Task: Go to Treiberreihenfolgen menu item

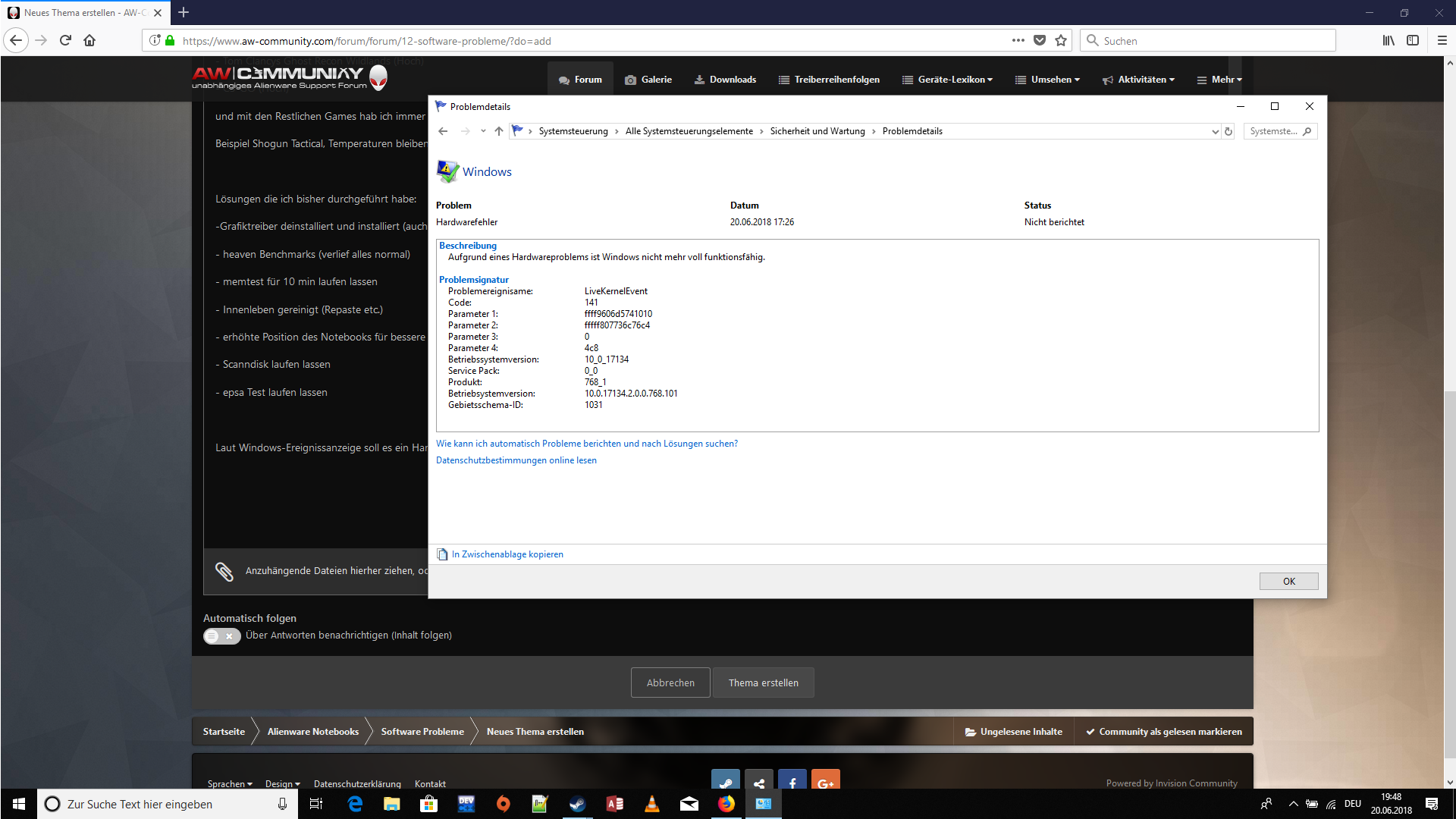Action: (829, 80)
